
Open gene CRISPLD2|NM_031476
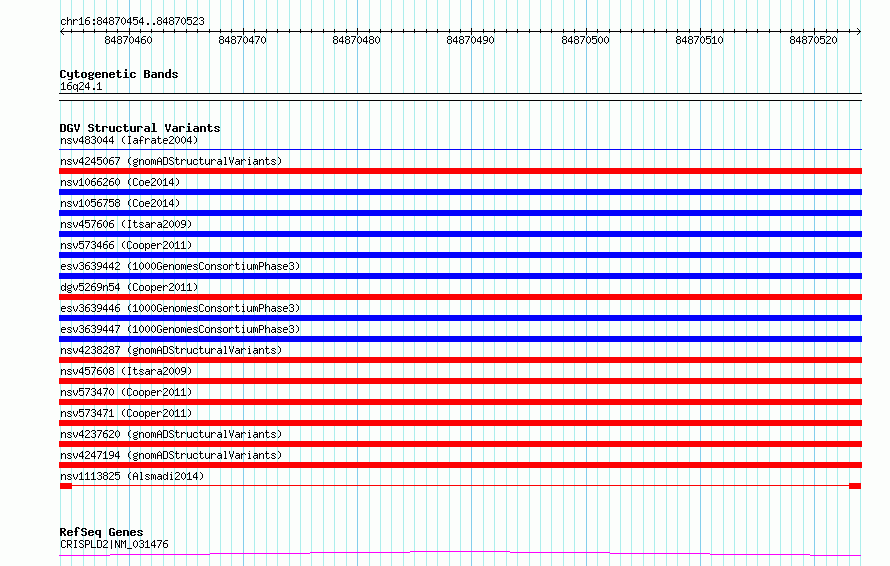[x=114, y=544]
